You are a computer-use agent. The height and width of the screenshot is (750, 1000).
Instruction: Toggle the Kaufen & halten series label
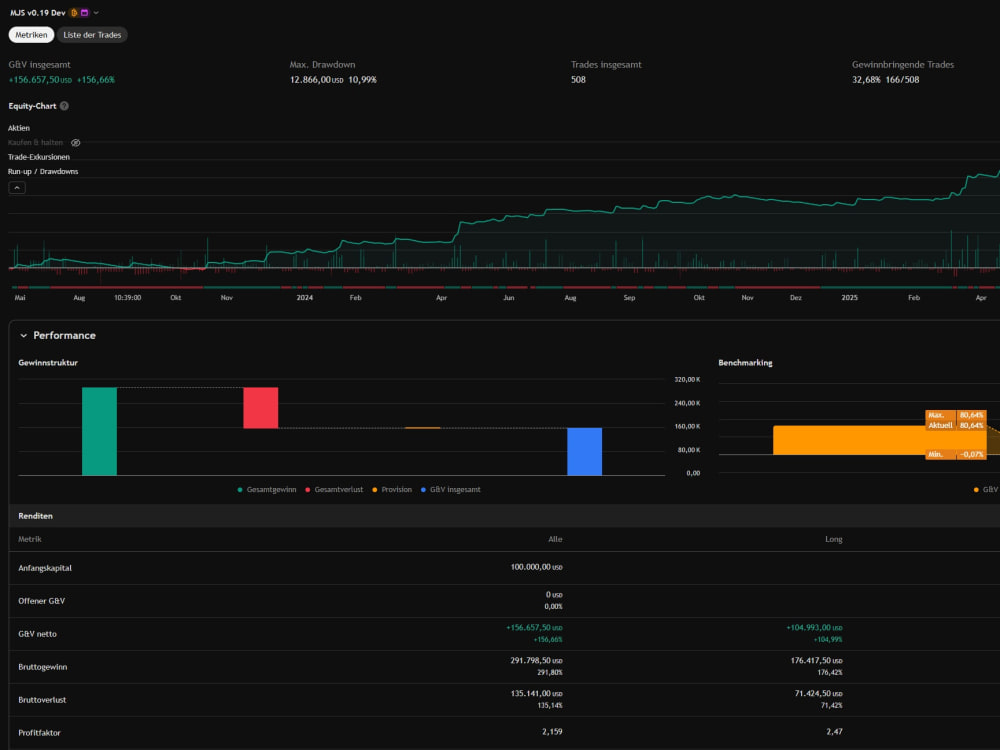pyautogui.click(x=36, y=143)
